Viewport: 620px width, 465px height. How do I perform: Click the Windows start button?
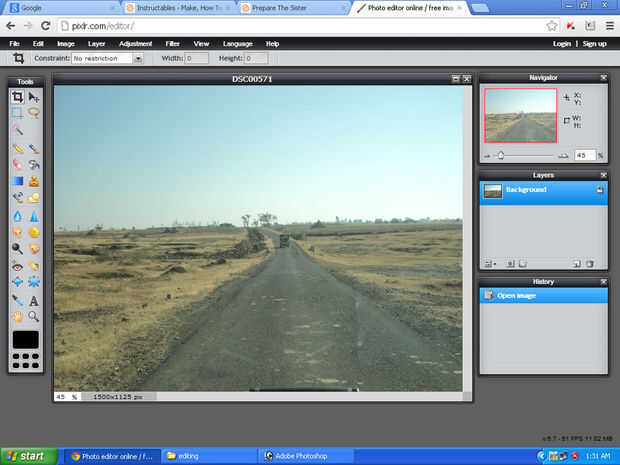point(29,456)
